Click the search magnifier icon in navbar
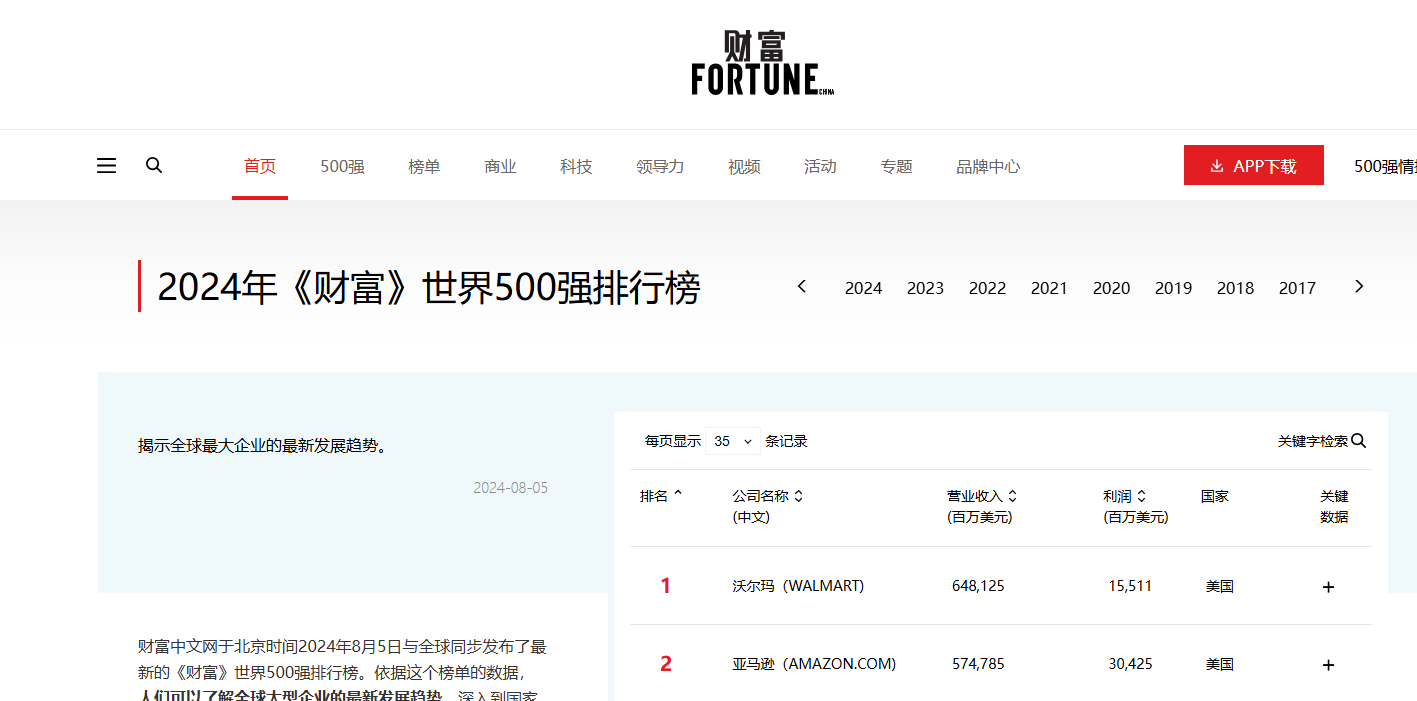 click(x=154, y=165)
